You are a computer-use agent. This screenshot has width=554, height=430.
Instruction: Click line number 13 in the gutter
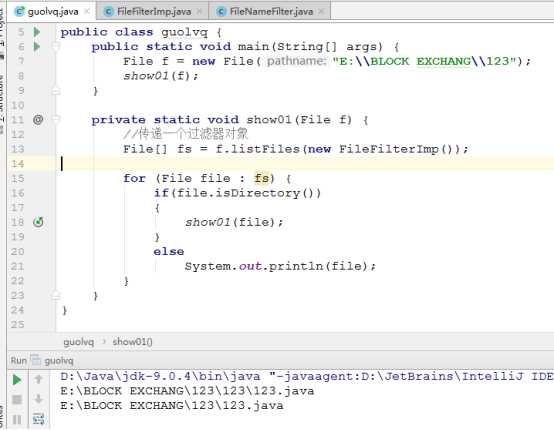coord(17,149)
